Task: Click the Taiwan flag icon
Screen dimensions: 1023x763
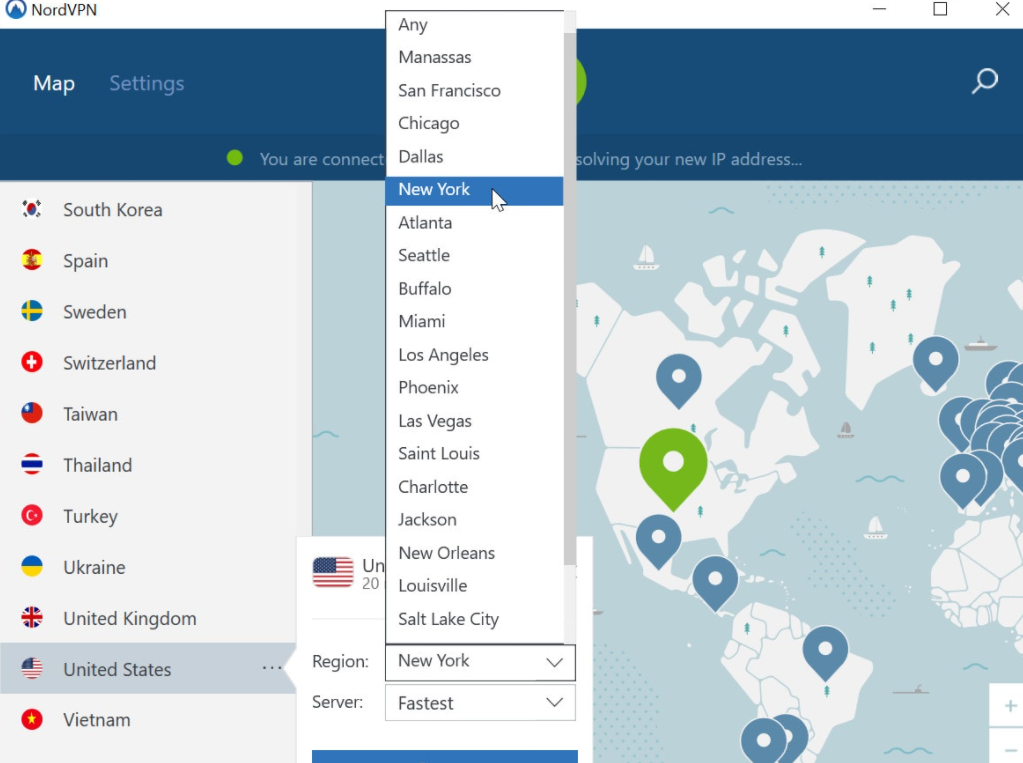Action: point(32,413)
